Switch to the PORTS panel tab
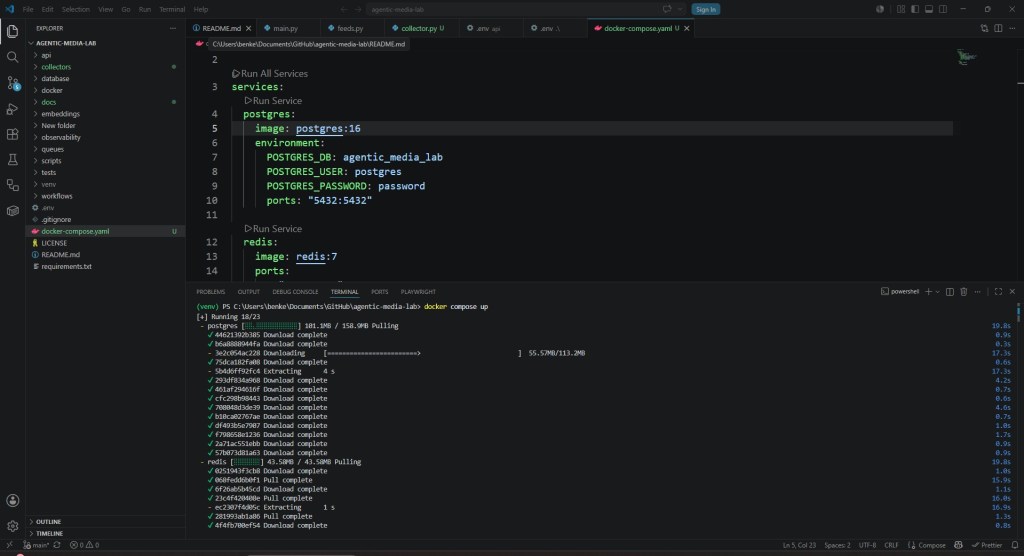Screen dimensions: 1024x556 click(379, 291)
